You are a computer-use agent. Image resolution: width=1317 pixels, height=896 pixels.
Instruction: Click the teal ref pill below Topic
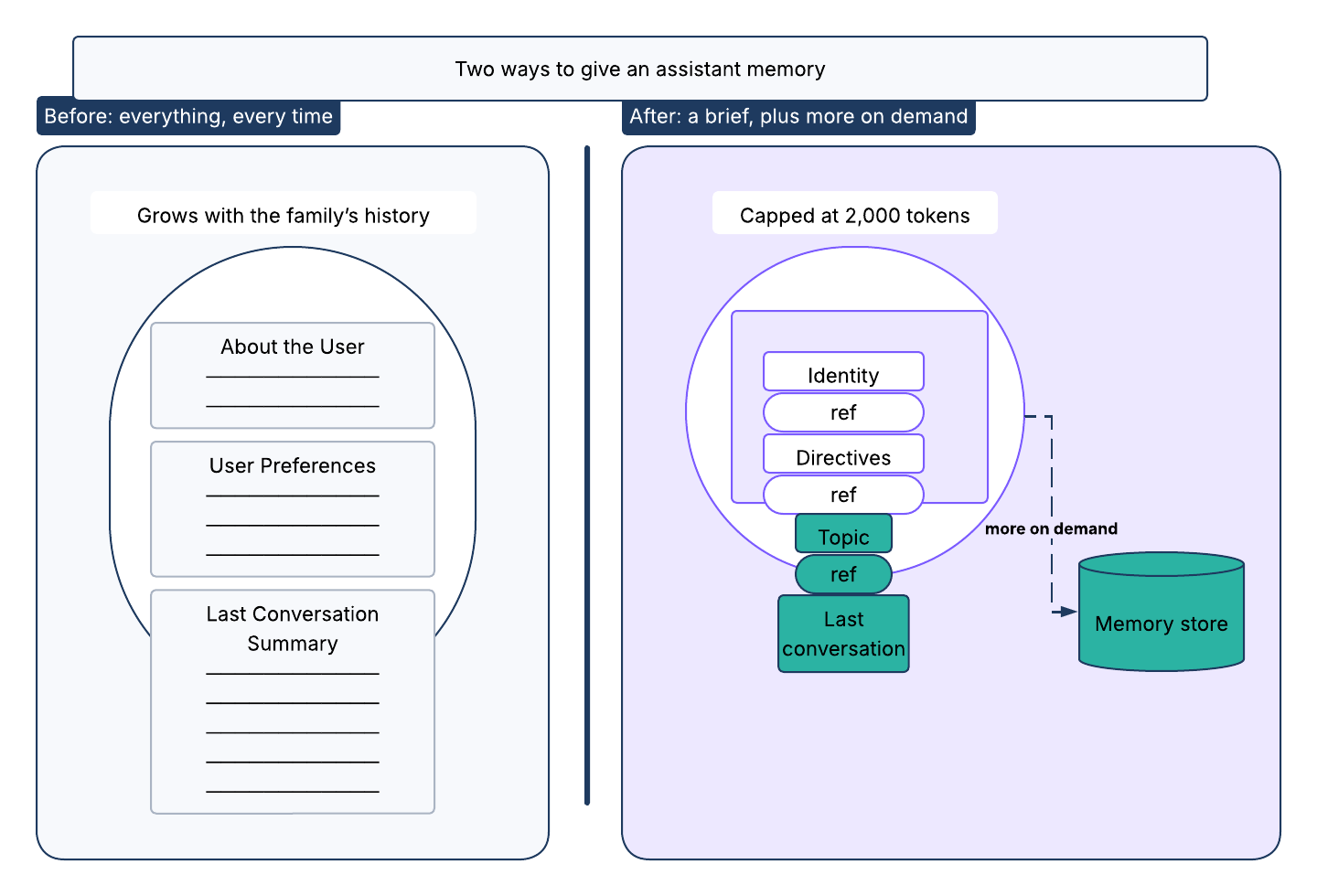pyautogui.click(x=843, y=574)
